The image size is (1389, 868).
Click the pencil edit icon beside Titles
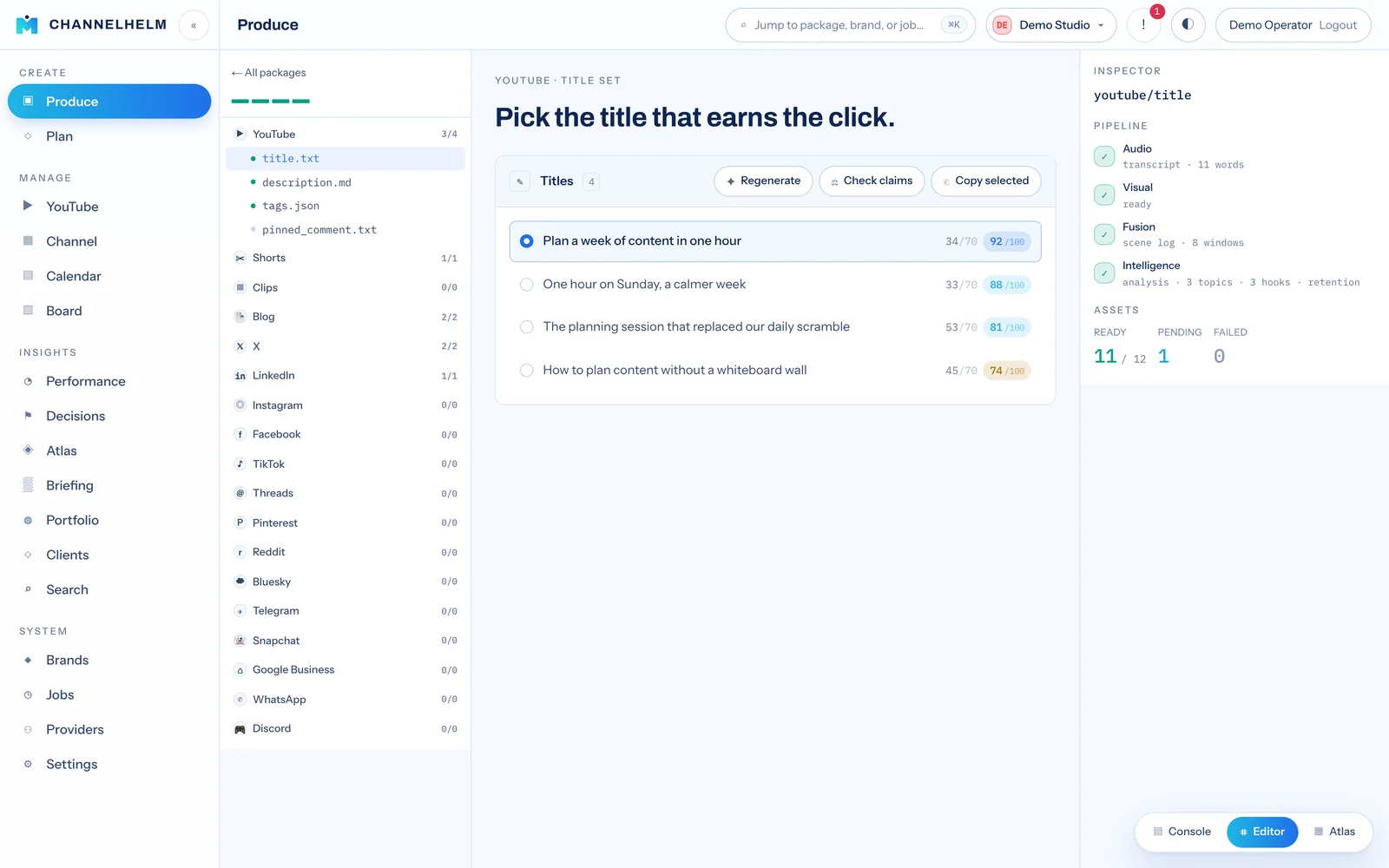[520, 181]
